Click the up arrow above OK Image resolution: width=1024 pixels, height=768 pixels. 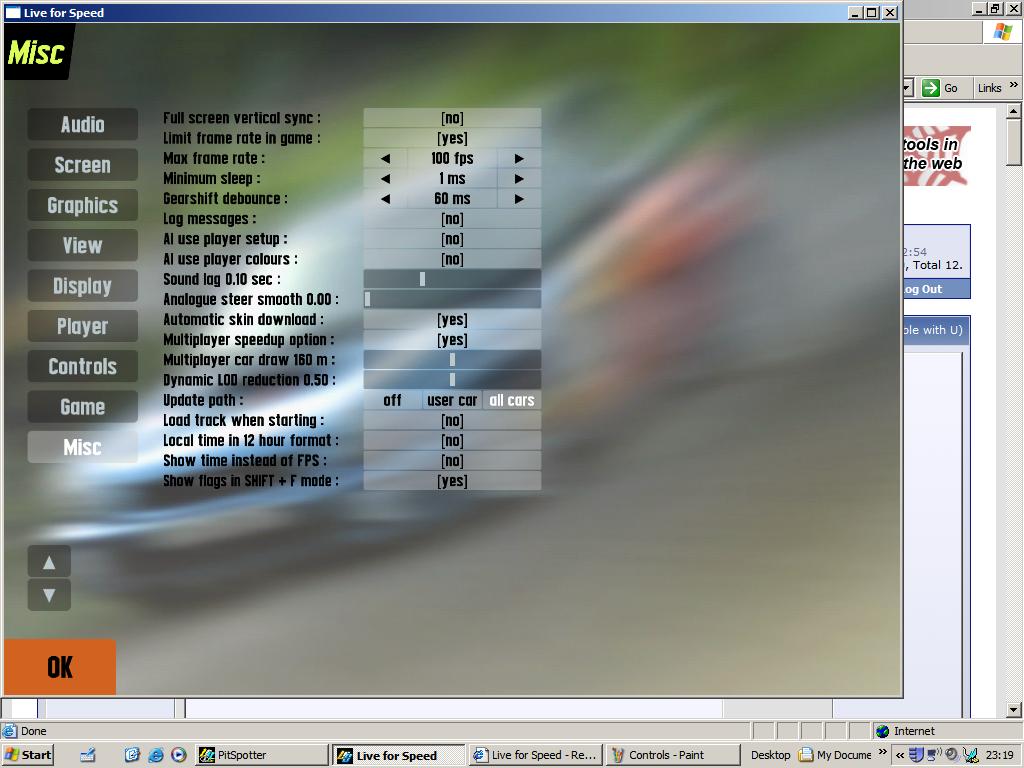pos(49,562)
